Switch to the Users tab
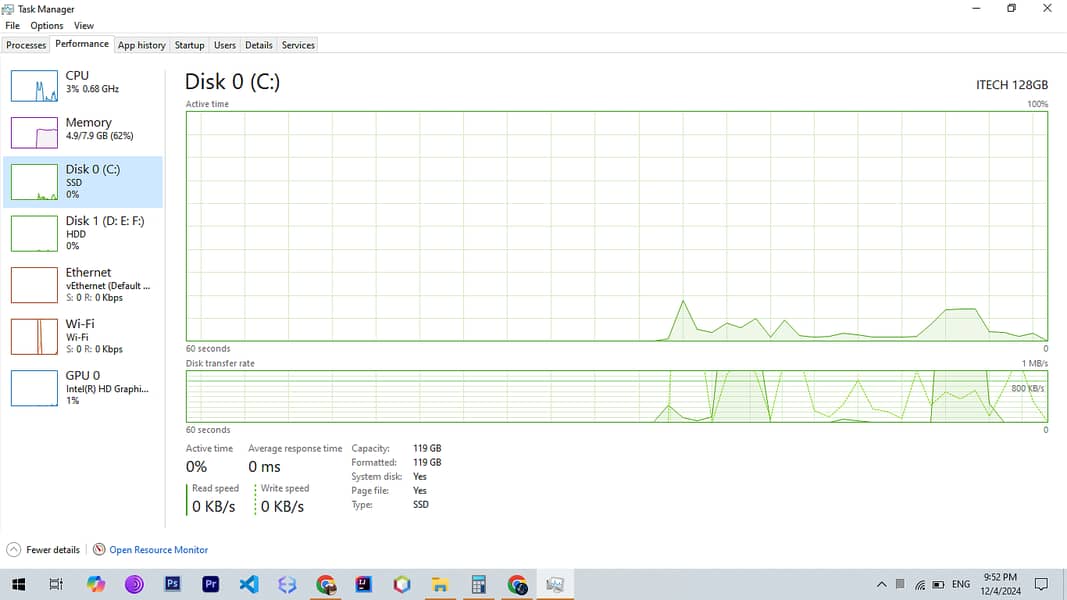This screenshot has height=600, width=1067. point(225,45)
